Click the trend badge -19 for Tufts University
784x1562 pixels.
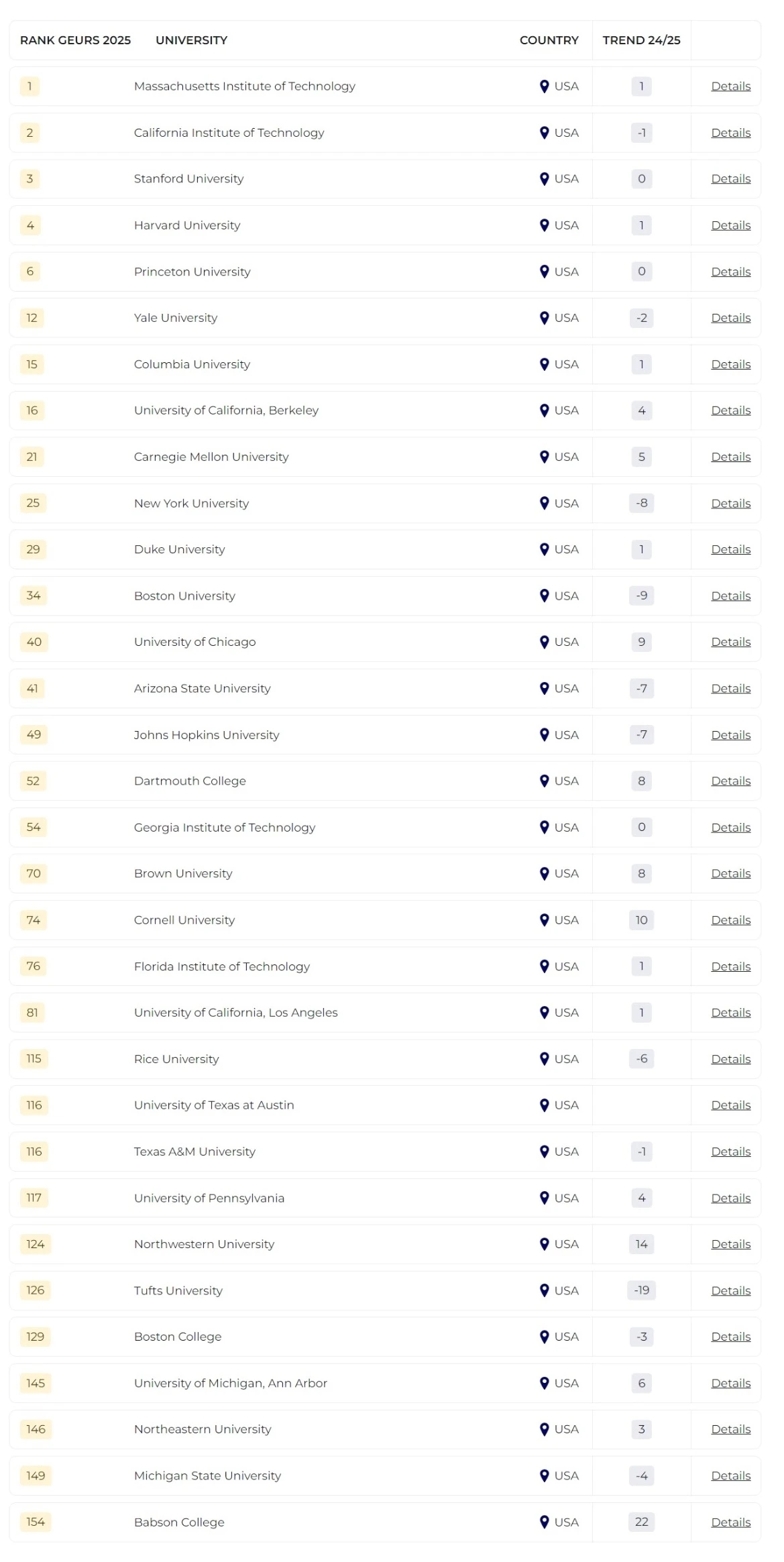(x=640, y=1290)
